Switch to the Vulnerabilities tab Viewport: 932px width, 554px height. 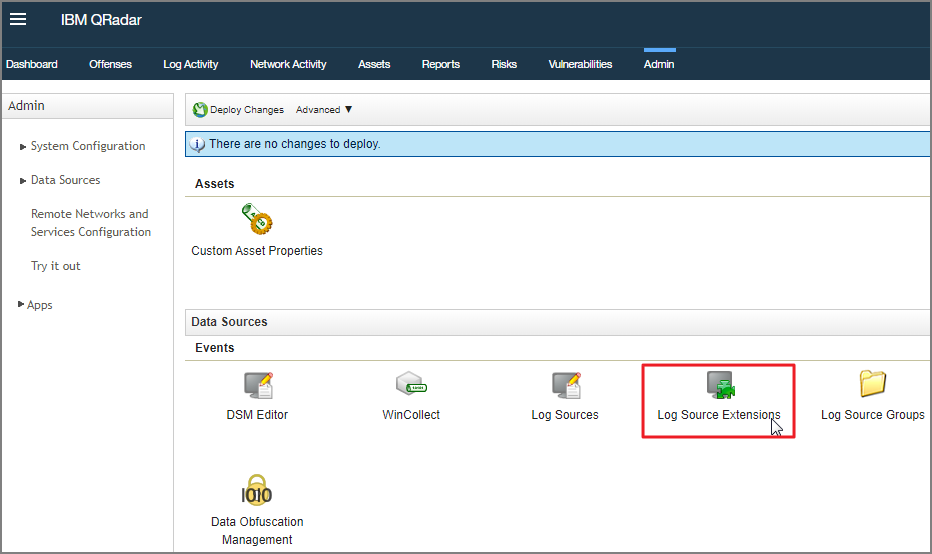click(x=580, y=64)
